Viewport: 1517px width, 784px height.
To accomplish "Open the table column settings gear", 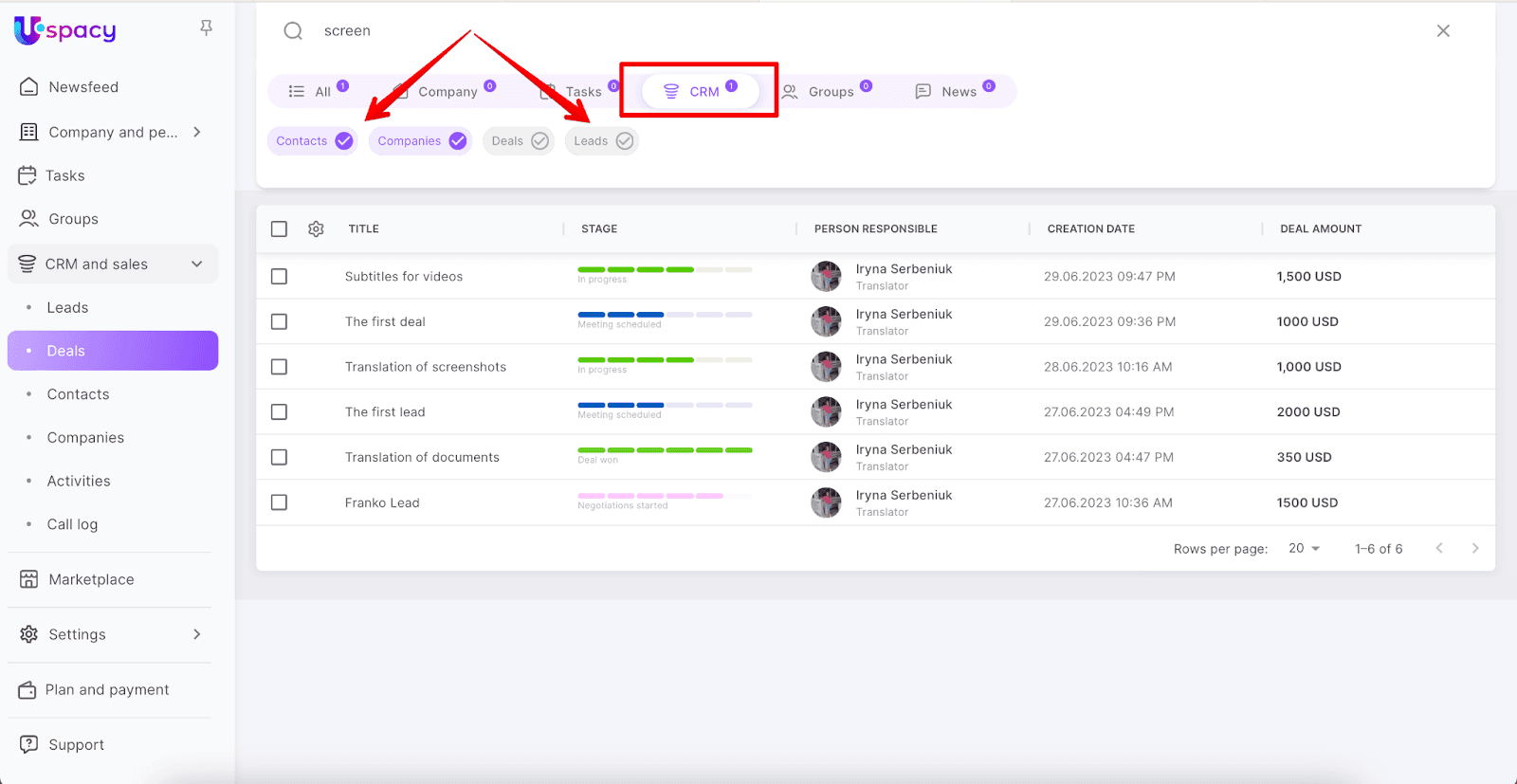I will (316, 229).
